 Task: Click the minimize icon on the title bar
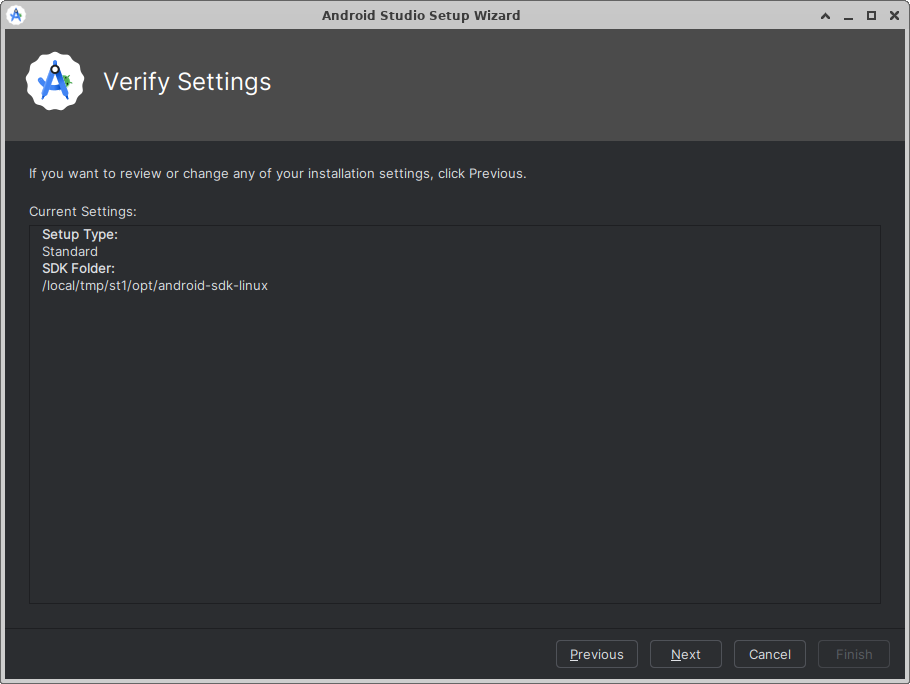(848, 15)
